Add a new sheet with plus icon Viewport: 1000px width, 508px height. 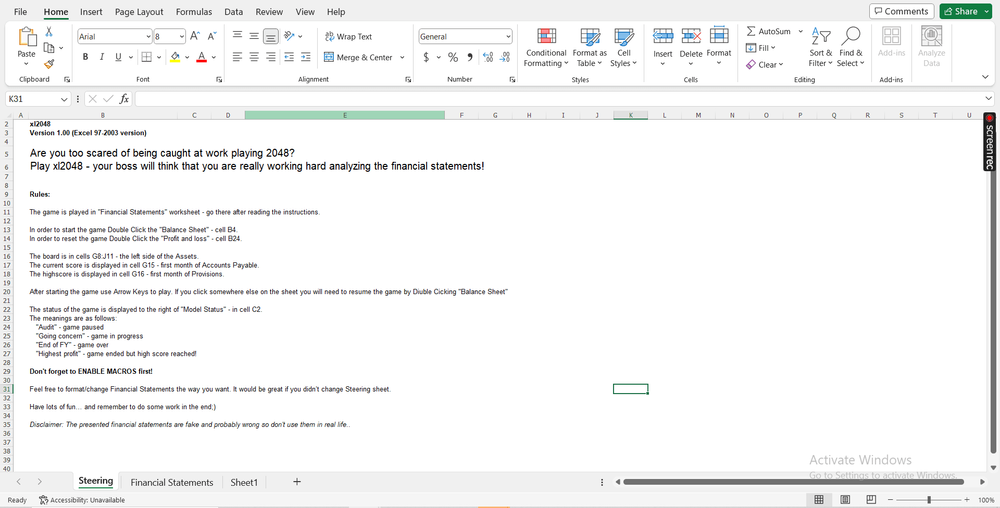click(x=297, y=482)
